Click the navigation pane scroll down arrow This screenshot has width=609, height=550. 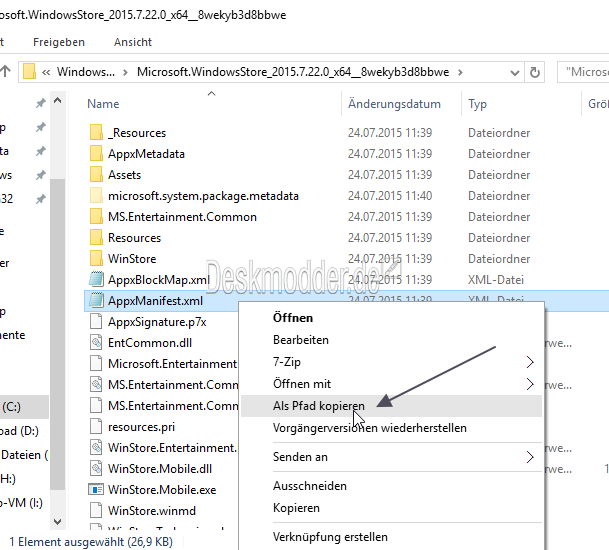pyautogui.click(x=57, y=521)
